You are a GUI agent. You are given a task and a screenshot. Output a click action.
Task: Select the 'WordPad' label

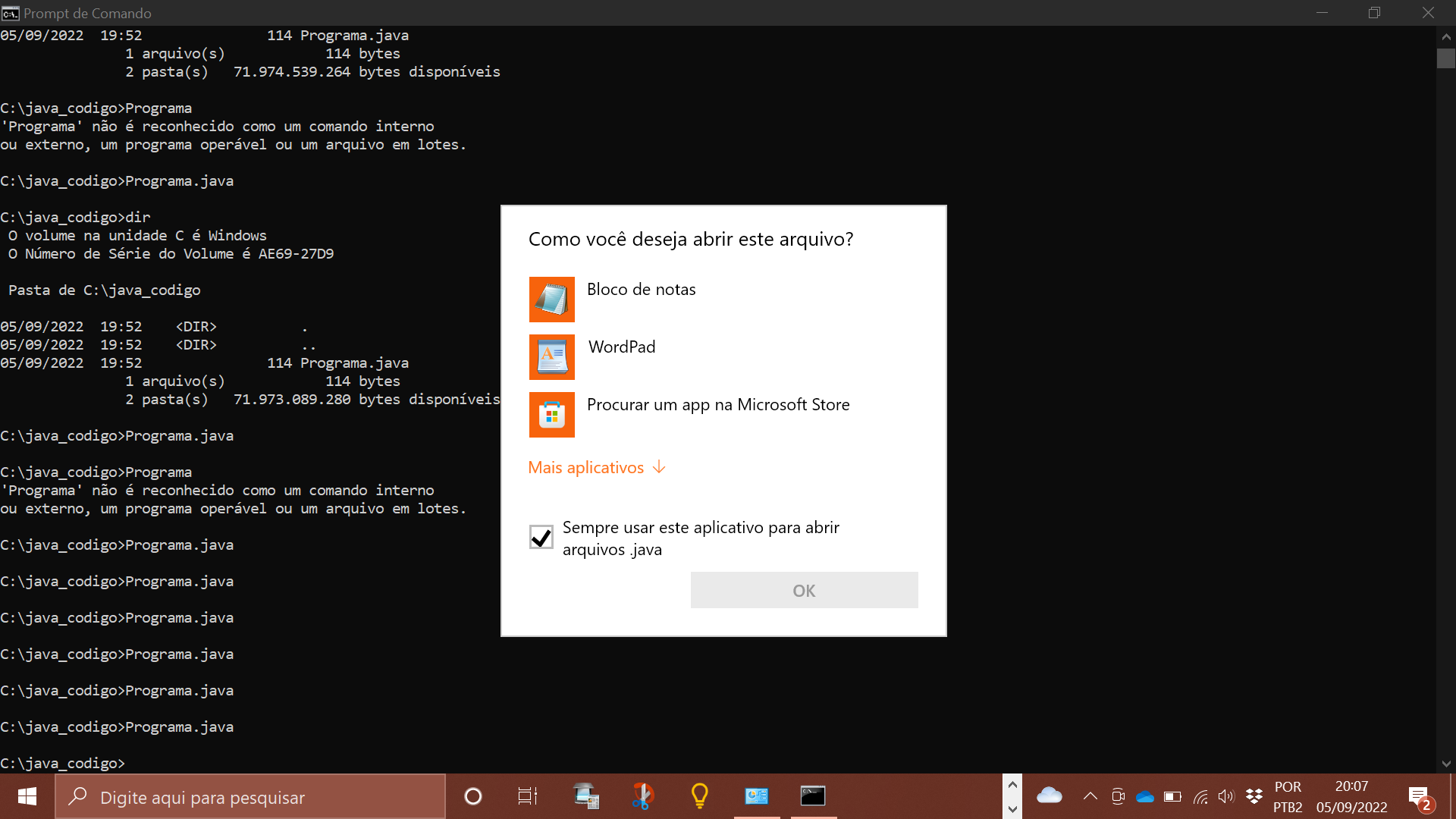pos(622,347)
